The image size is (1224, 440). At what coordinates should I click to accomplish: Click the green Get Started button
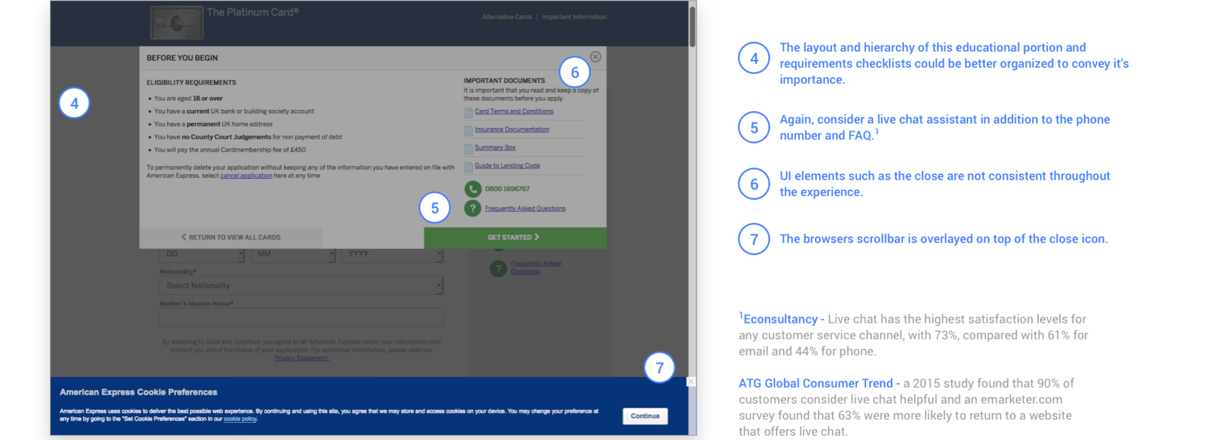click(514, 237)
